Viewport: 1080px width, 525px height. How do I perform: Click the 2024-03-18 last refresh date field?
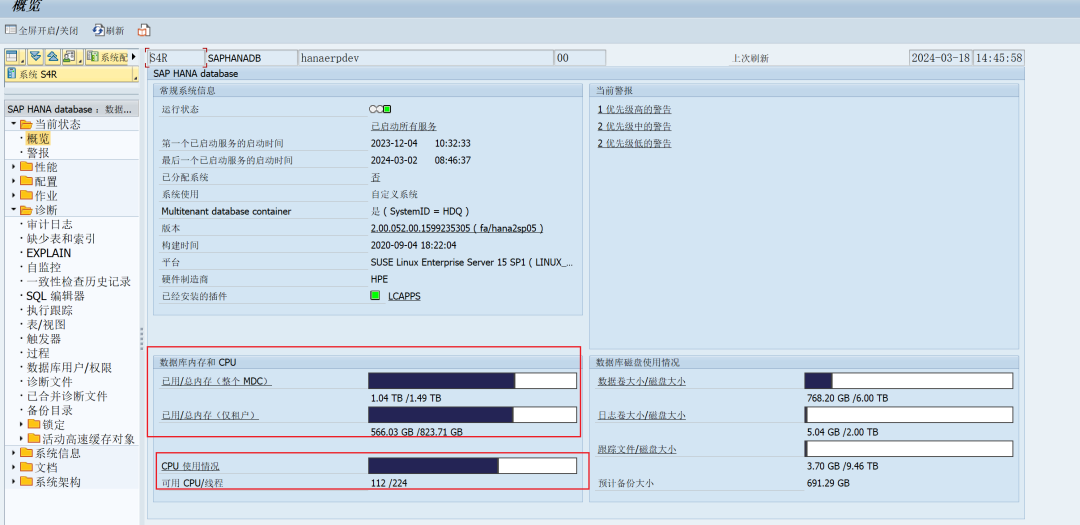940,58
